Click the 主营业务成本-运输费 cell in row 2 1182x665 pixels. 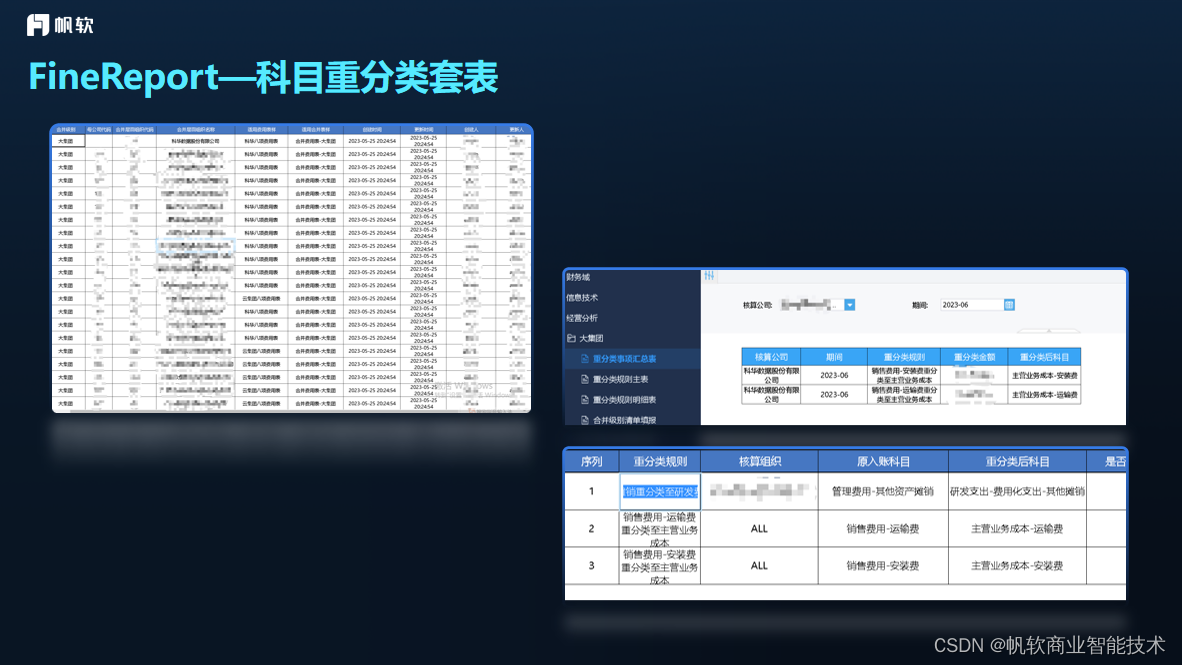1017,529
